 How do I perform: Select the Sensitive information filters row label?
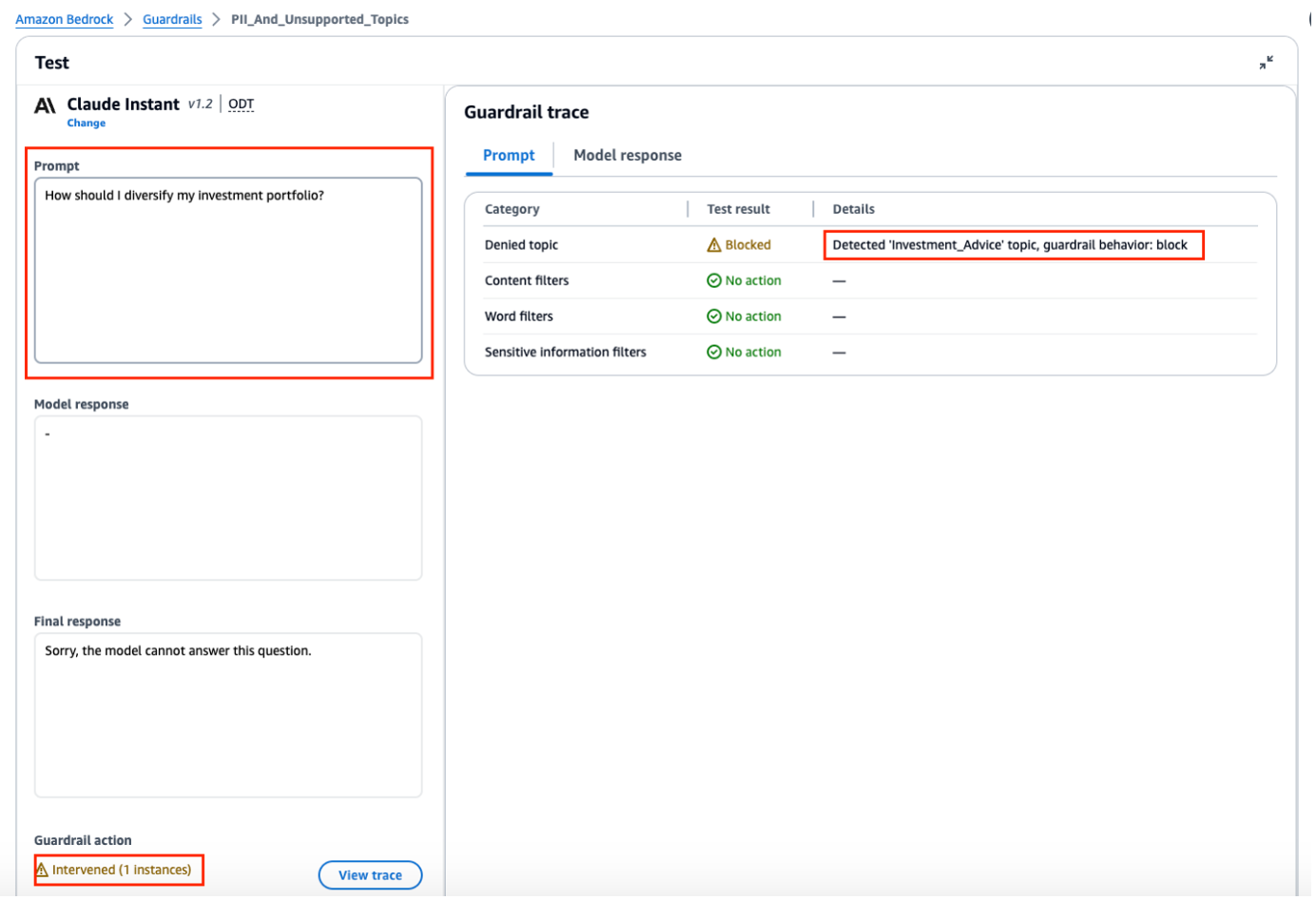566,353
